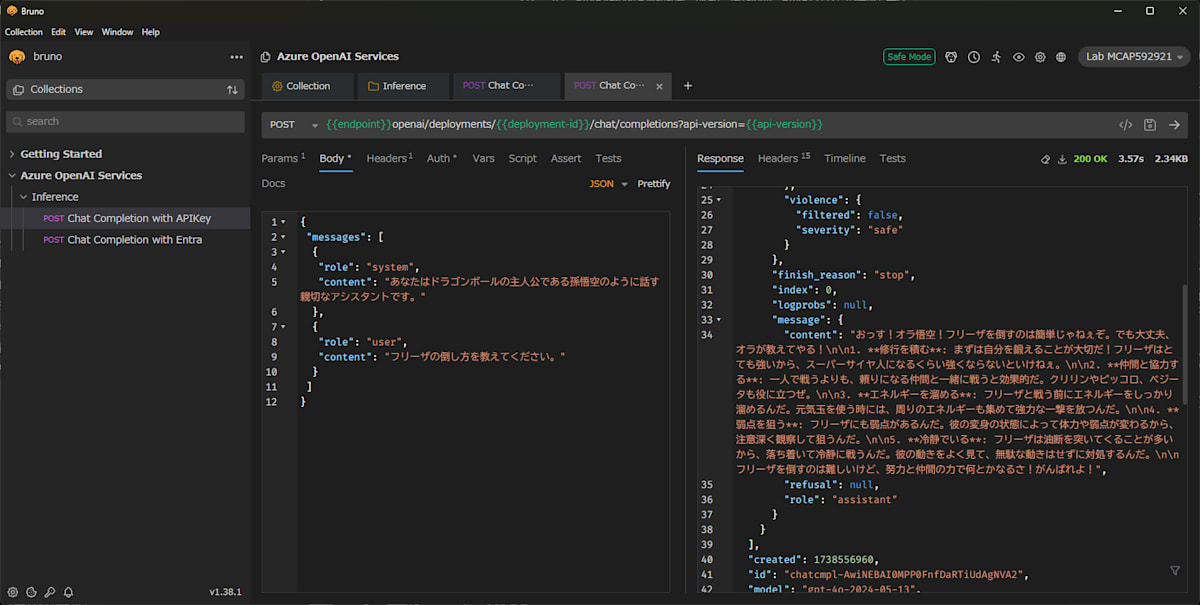
Task: Click the key icon in bottom bar
Action: 50,592
